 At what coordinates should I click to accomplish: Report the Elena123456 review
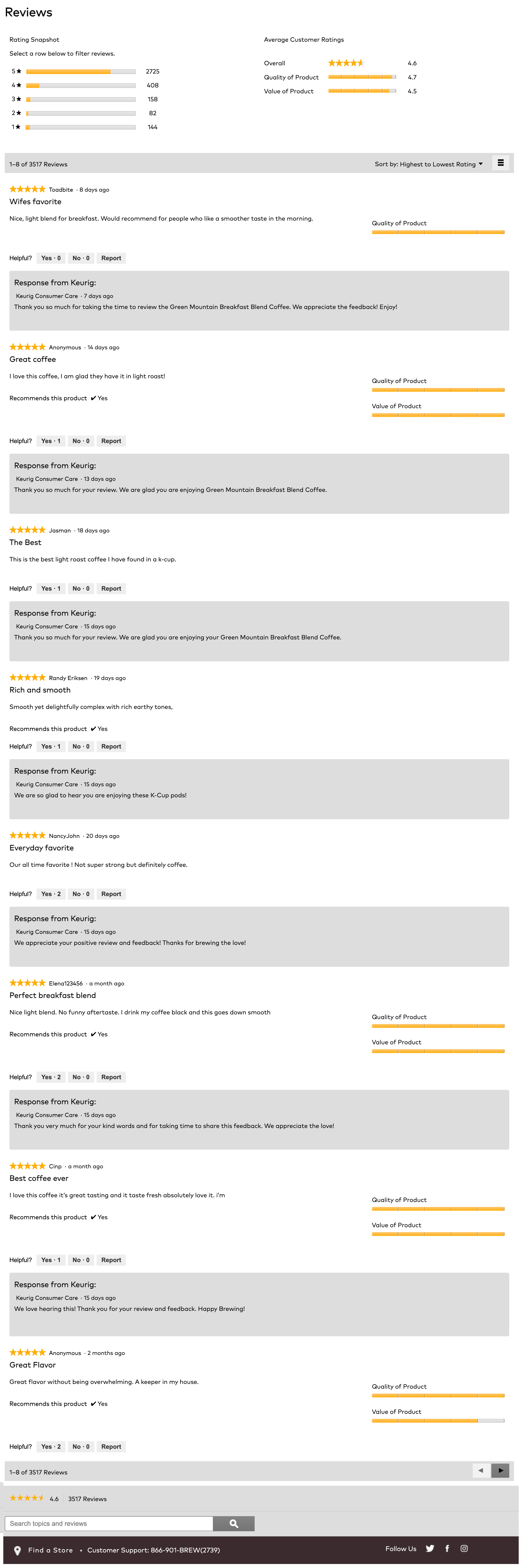tap(111, 1077)
